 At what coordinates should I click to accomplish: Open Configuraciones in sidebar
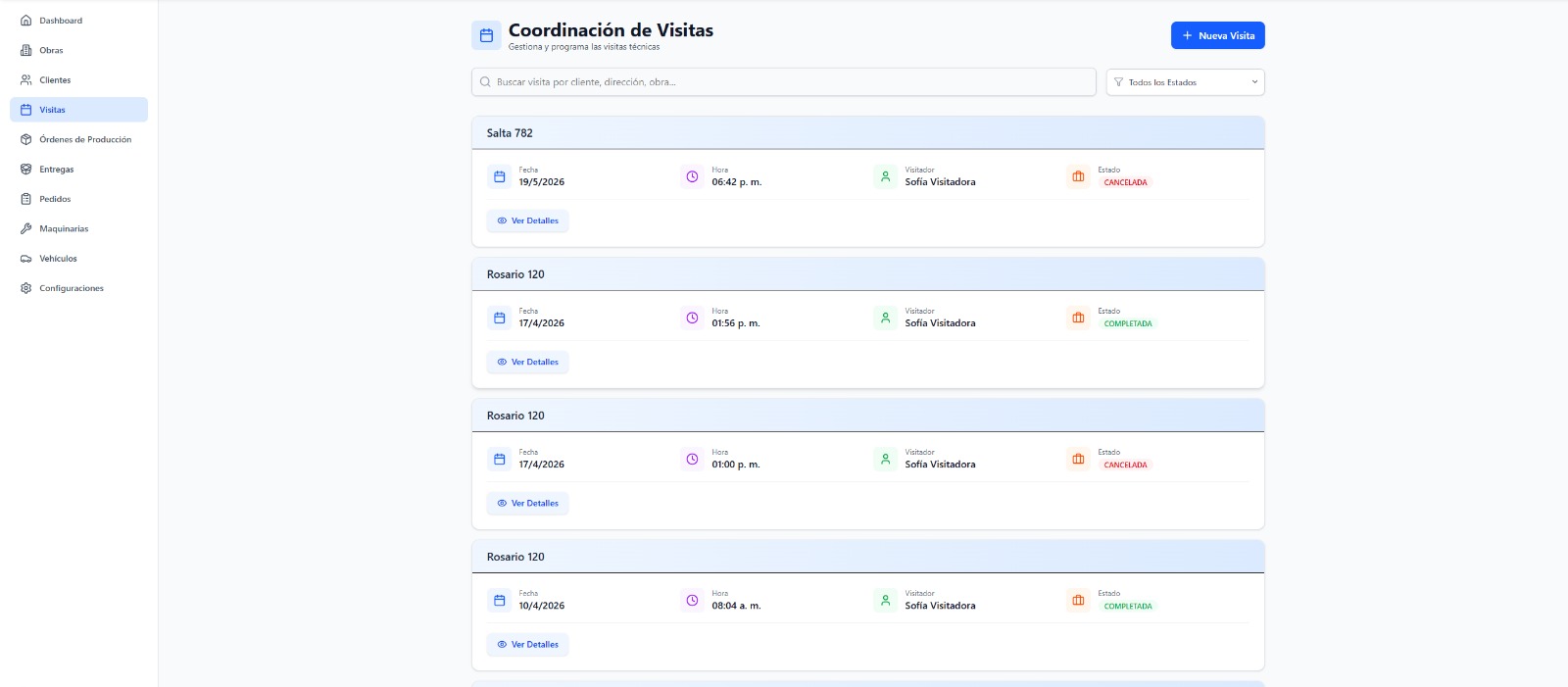[x=78, y=288]
